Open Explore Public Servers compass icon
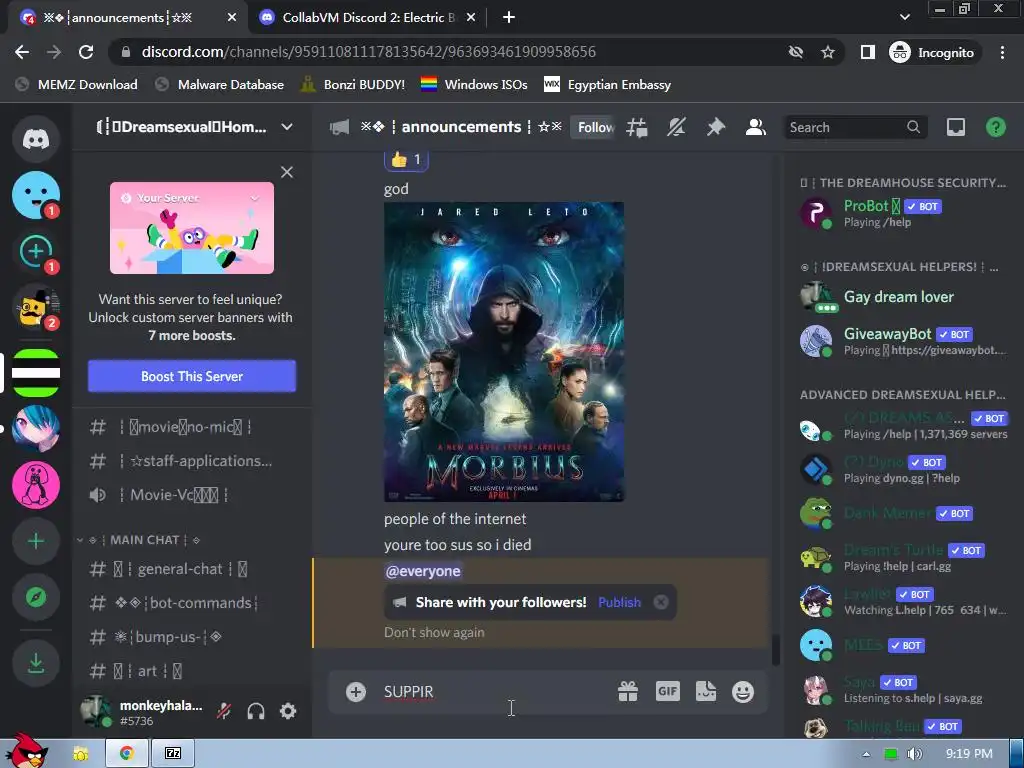Viewport: 1024px width, 768px height. pos(36,597)
